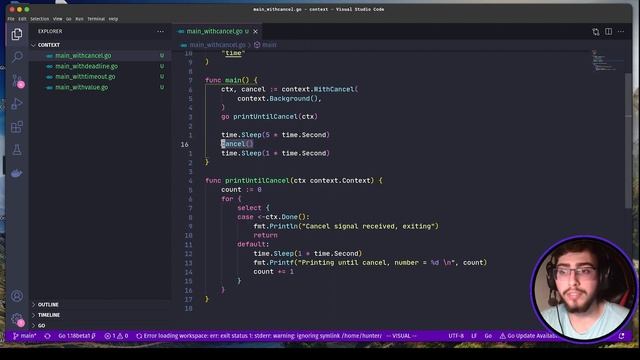Click the context.Background() line
This screenshot has height=360, width=640.
(279, 98)
